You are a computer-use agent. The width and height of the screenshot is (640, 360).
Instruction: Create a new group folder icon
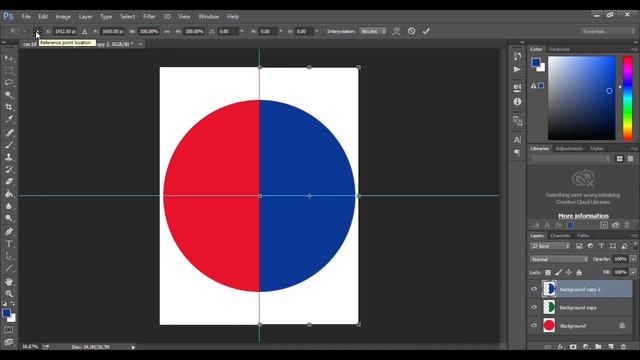click(598, 347)
